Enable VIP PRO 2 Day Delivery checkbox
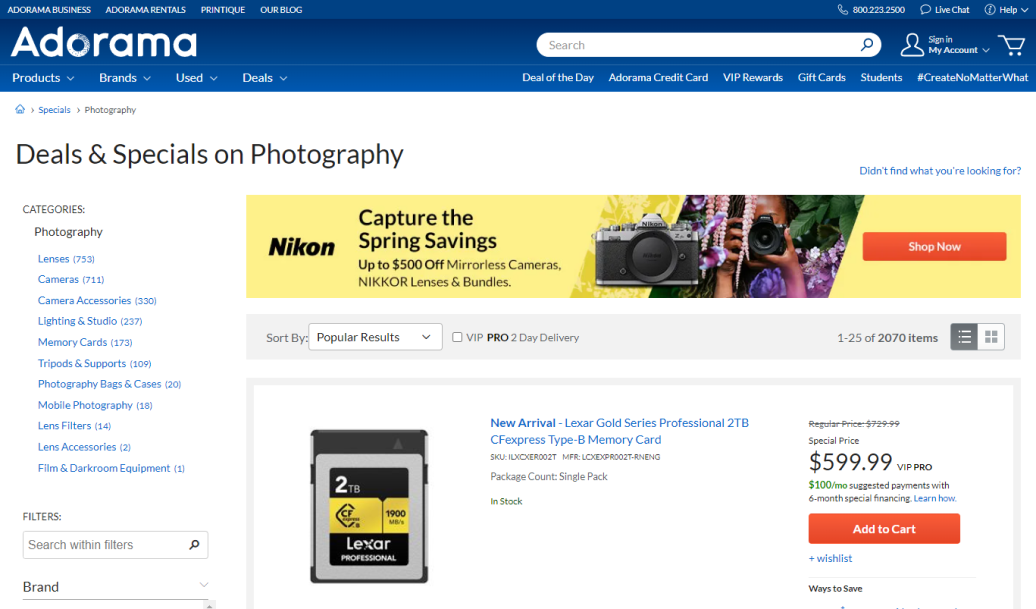The image size is (1036, 609). 457,337
